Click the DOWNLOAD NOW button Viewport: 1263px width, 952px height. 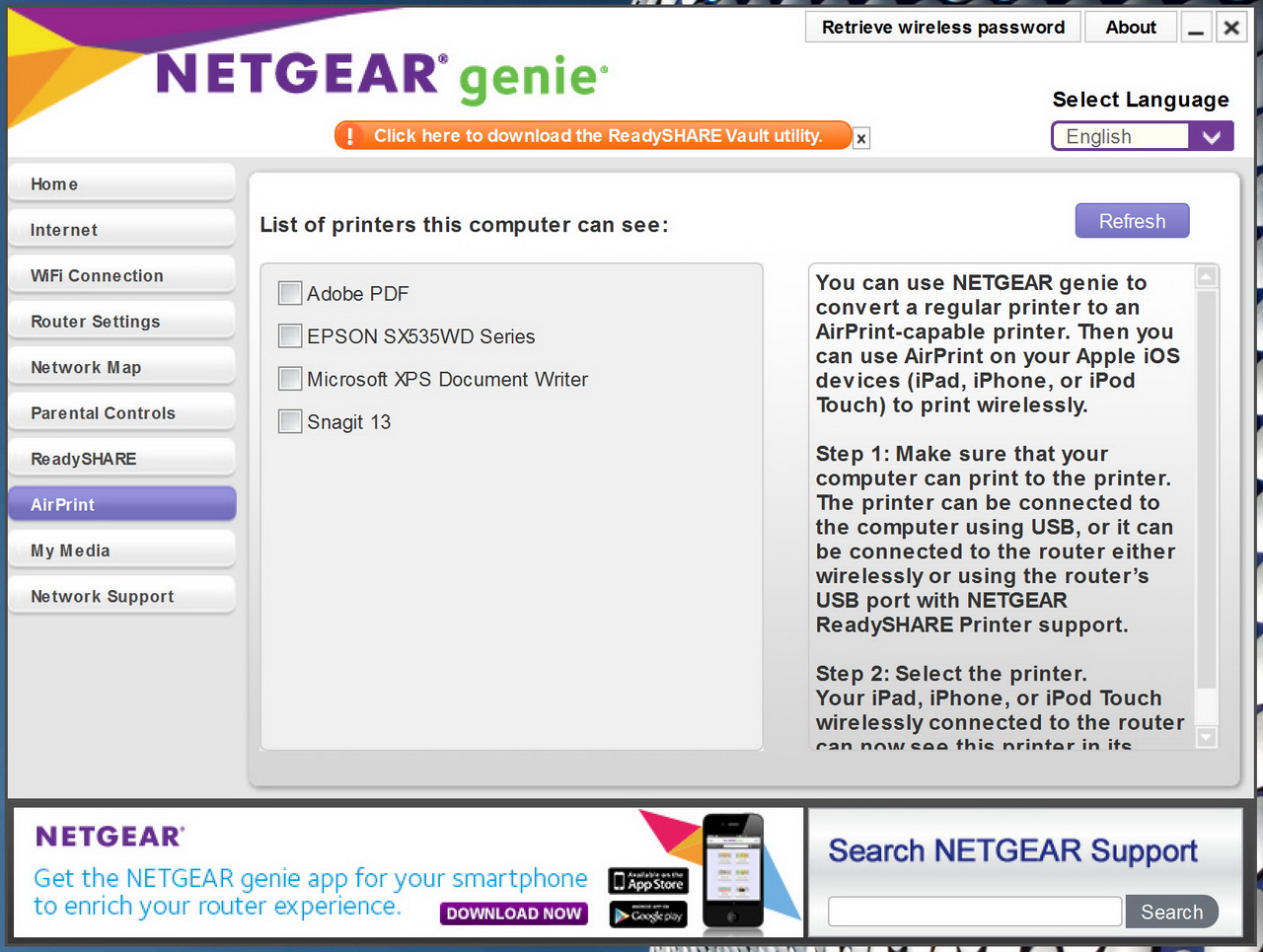point(514,914)
